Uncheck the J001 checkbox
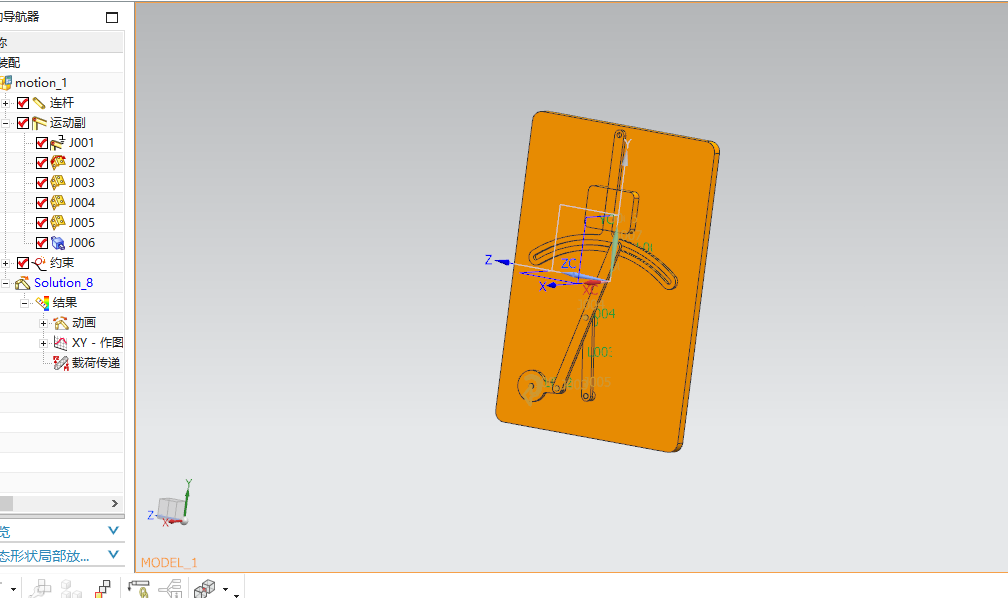 pyautogui.click(x=42, y=143)
